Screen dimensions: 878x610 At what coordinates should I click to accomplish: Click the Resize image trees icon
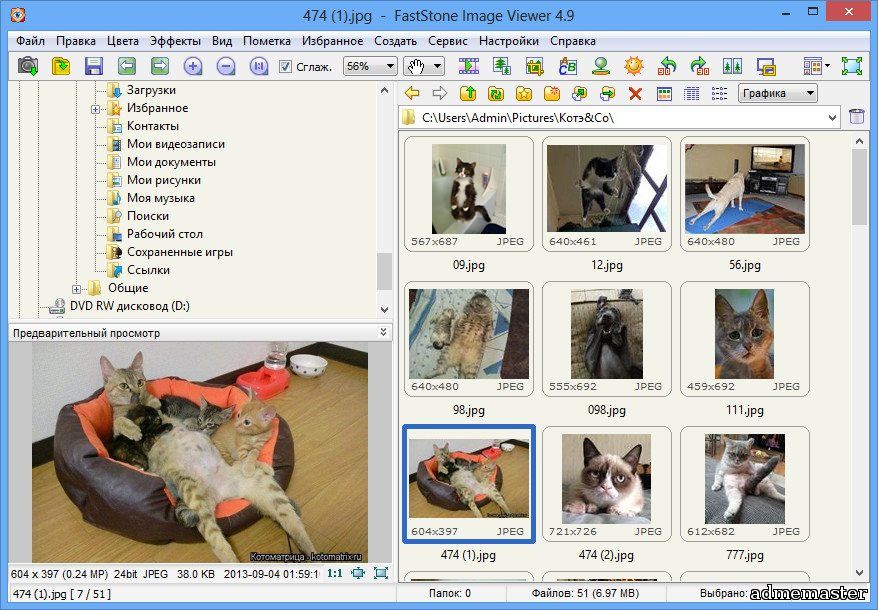(x=502, y=66)
